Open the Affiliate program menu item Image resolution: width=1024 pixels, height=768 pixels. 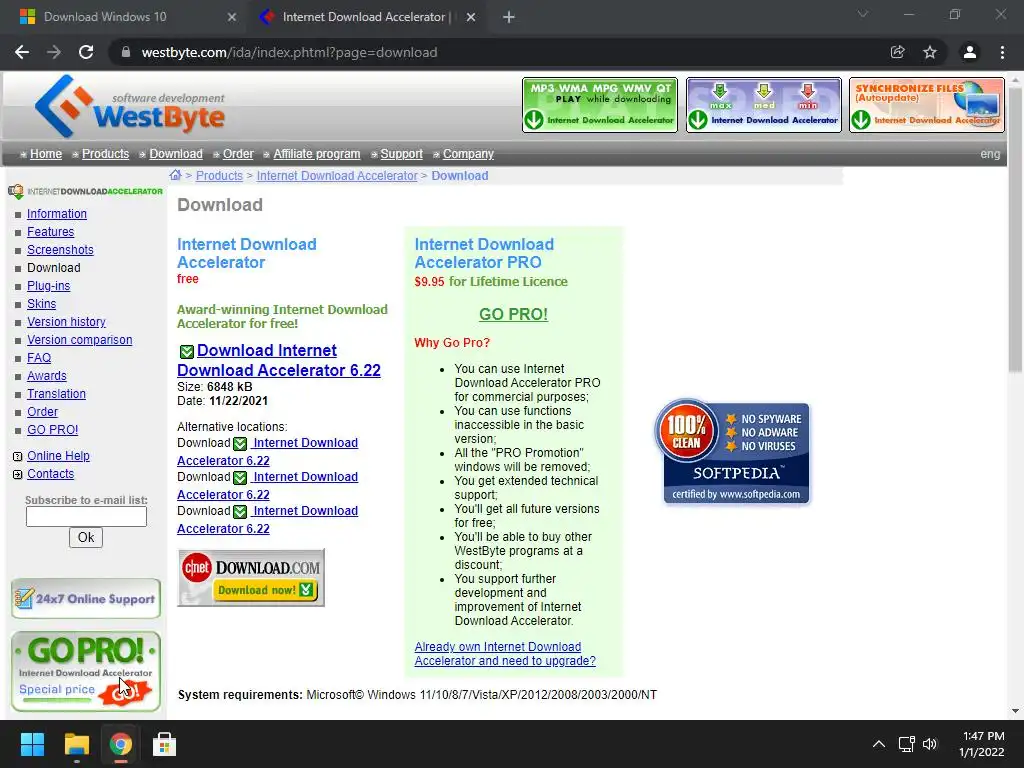point(317,154)
